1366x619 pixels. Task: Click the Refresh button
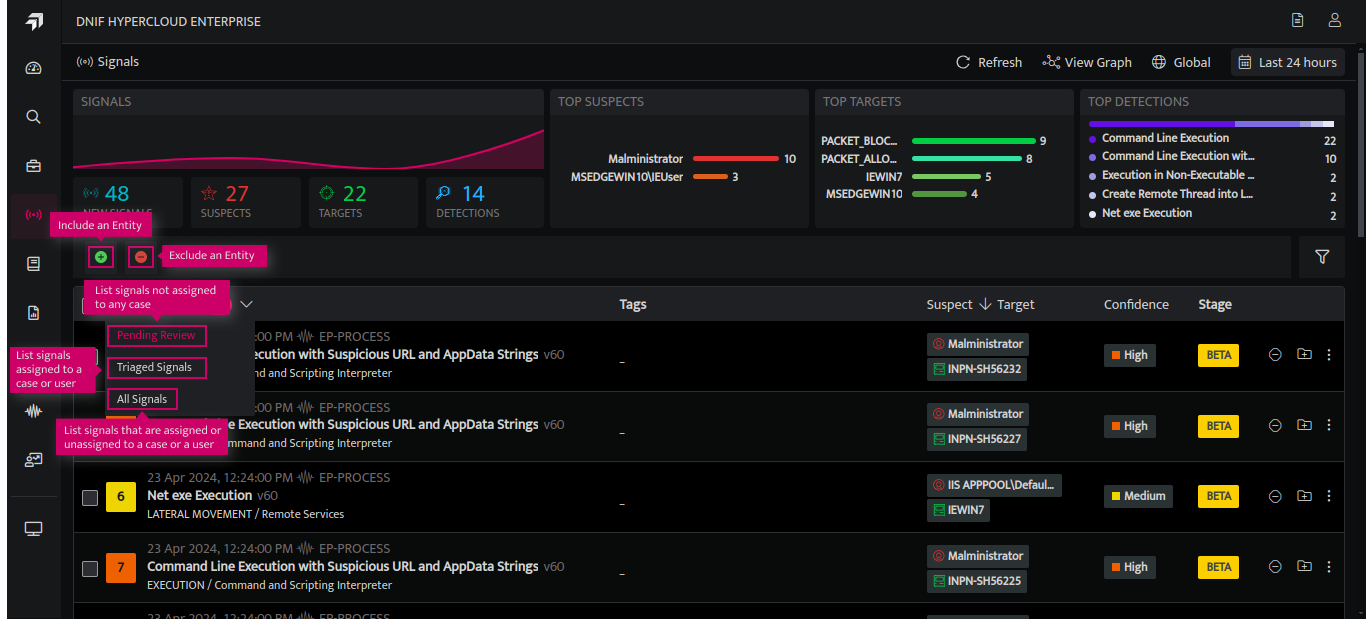click(x=988, y=61)
